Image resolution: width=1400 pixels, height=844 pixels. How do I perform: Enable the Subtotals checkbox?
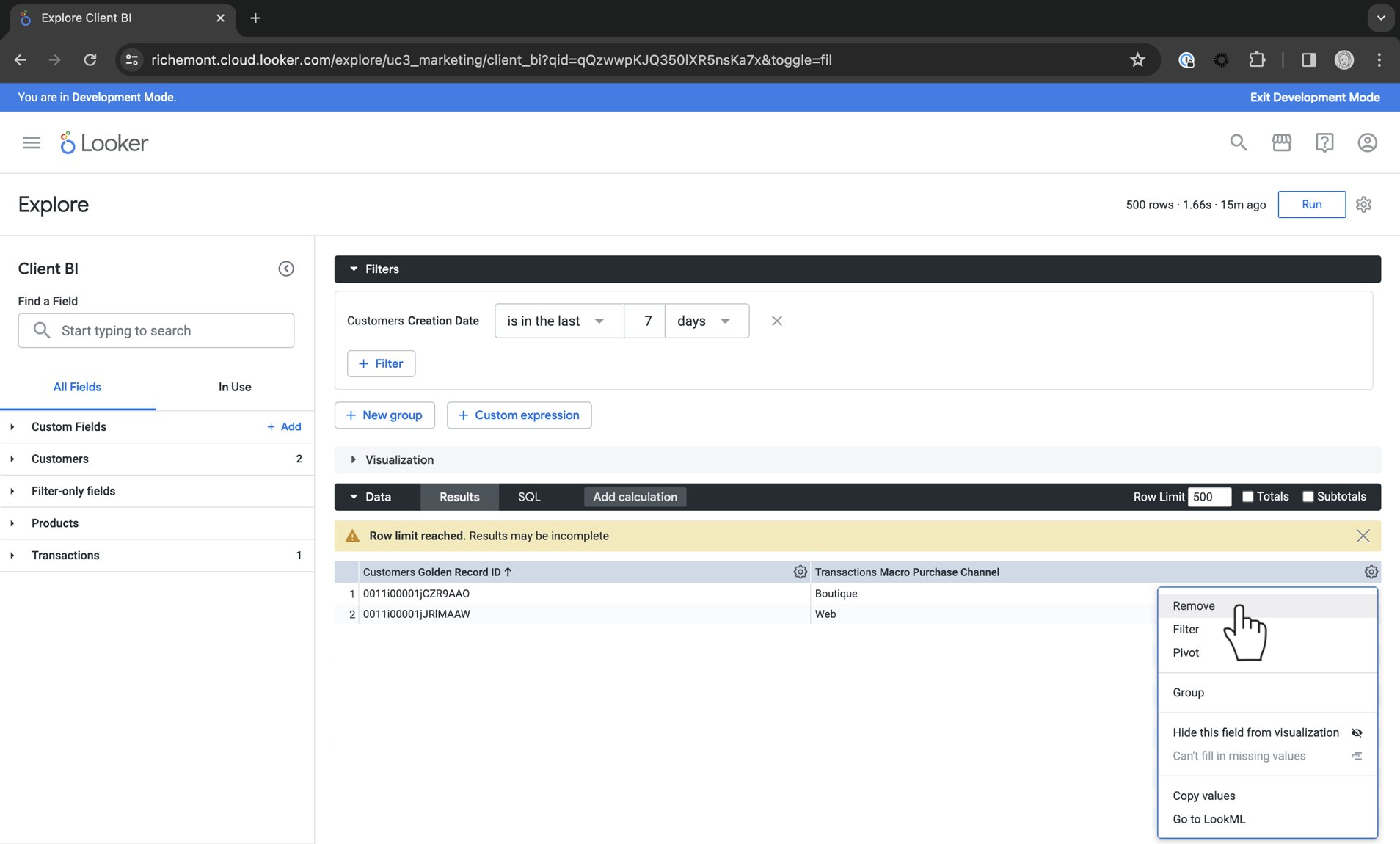(x=1308, y=497)
